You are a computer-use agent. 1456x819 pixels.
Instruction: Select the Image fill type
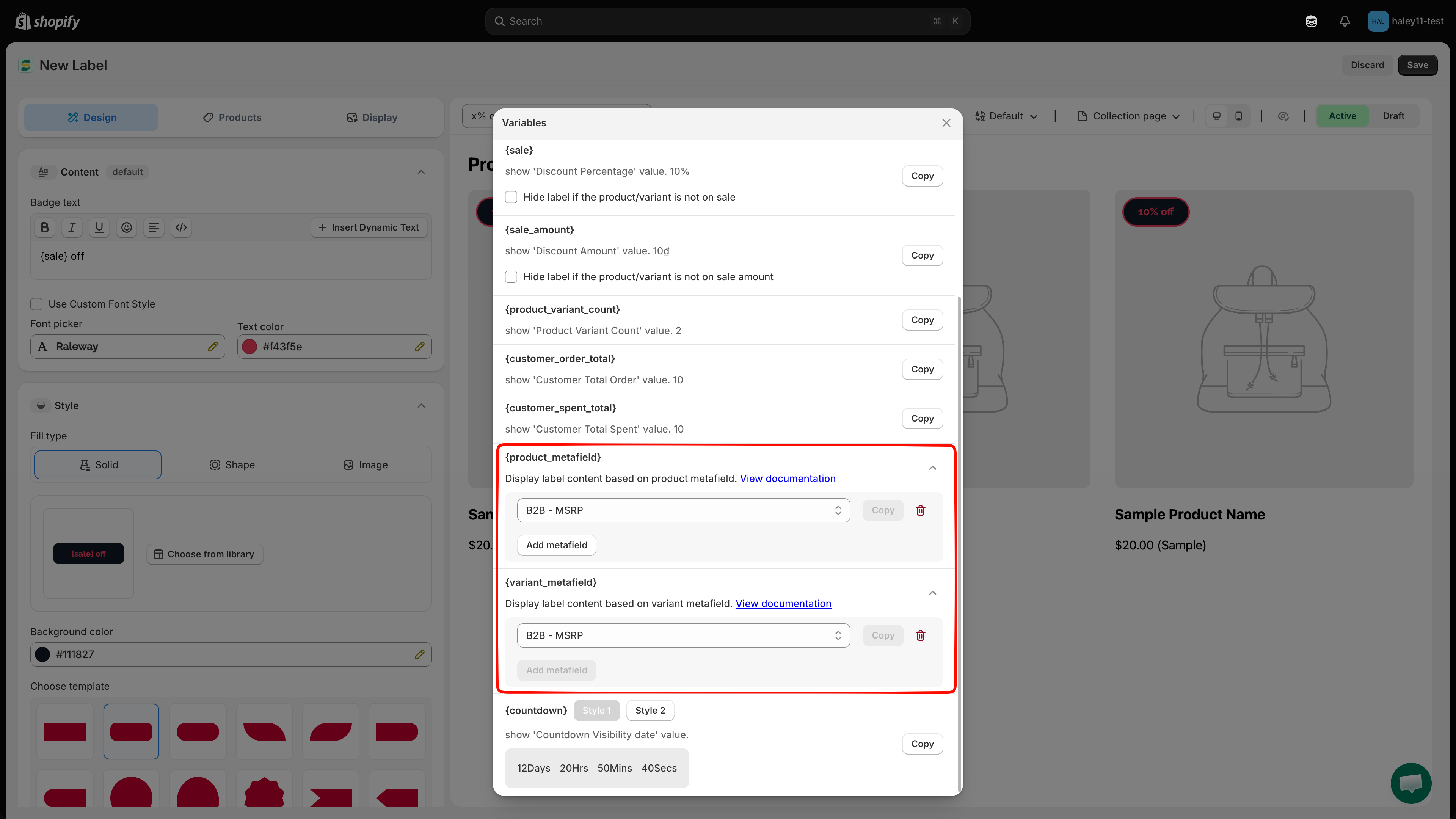(365, 464)
